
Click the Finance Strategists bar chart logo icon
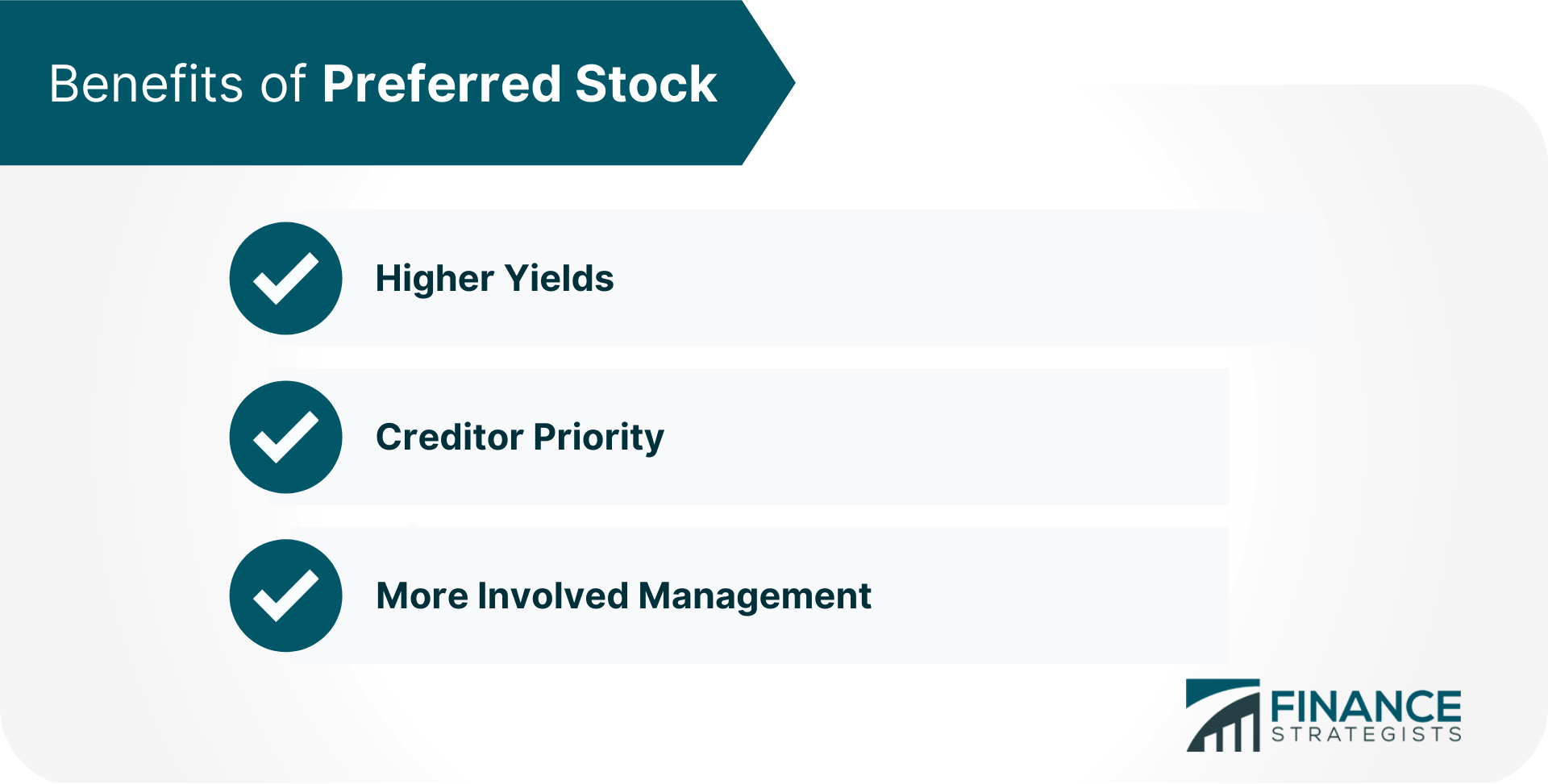[1222, 716]
